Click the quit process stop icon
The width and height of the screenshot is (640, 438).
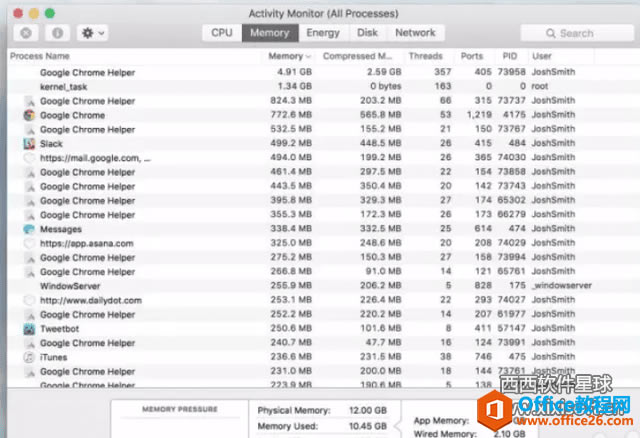[26, 33]
